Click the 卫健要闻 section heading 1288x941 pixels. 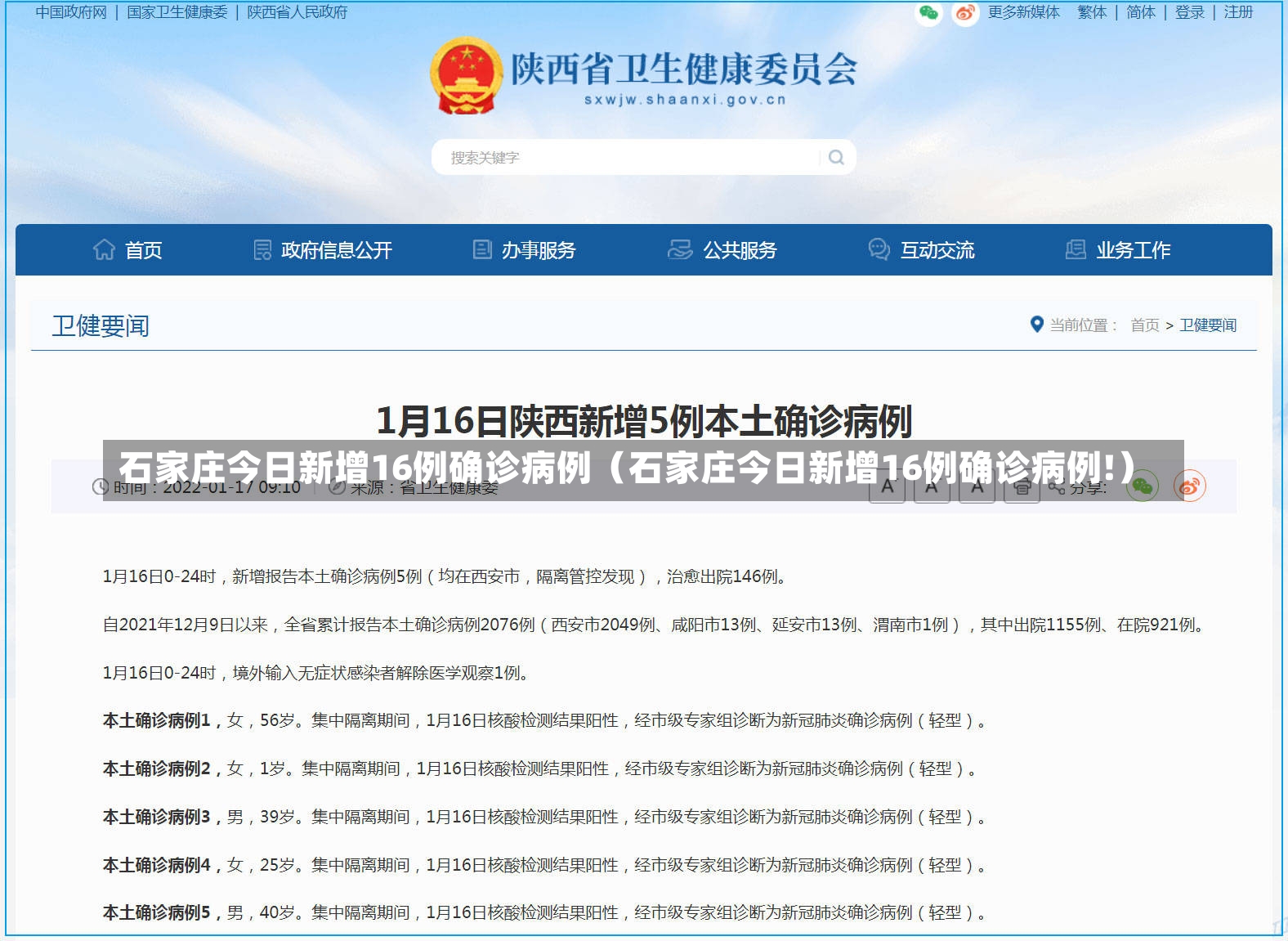coord(101,326)
